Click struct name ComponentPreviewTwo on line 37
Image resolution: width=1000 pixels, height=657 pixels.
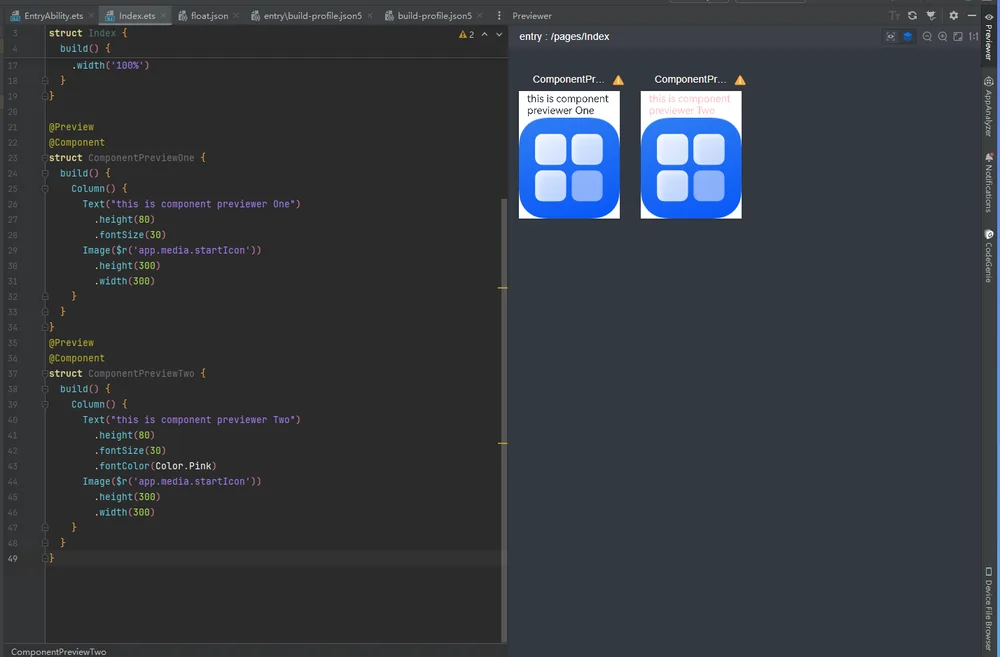[141, 374]
